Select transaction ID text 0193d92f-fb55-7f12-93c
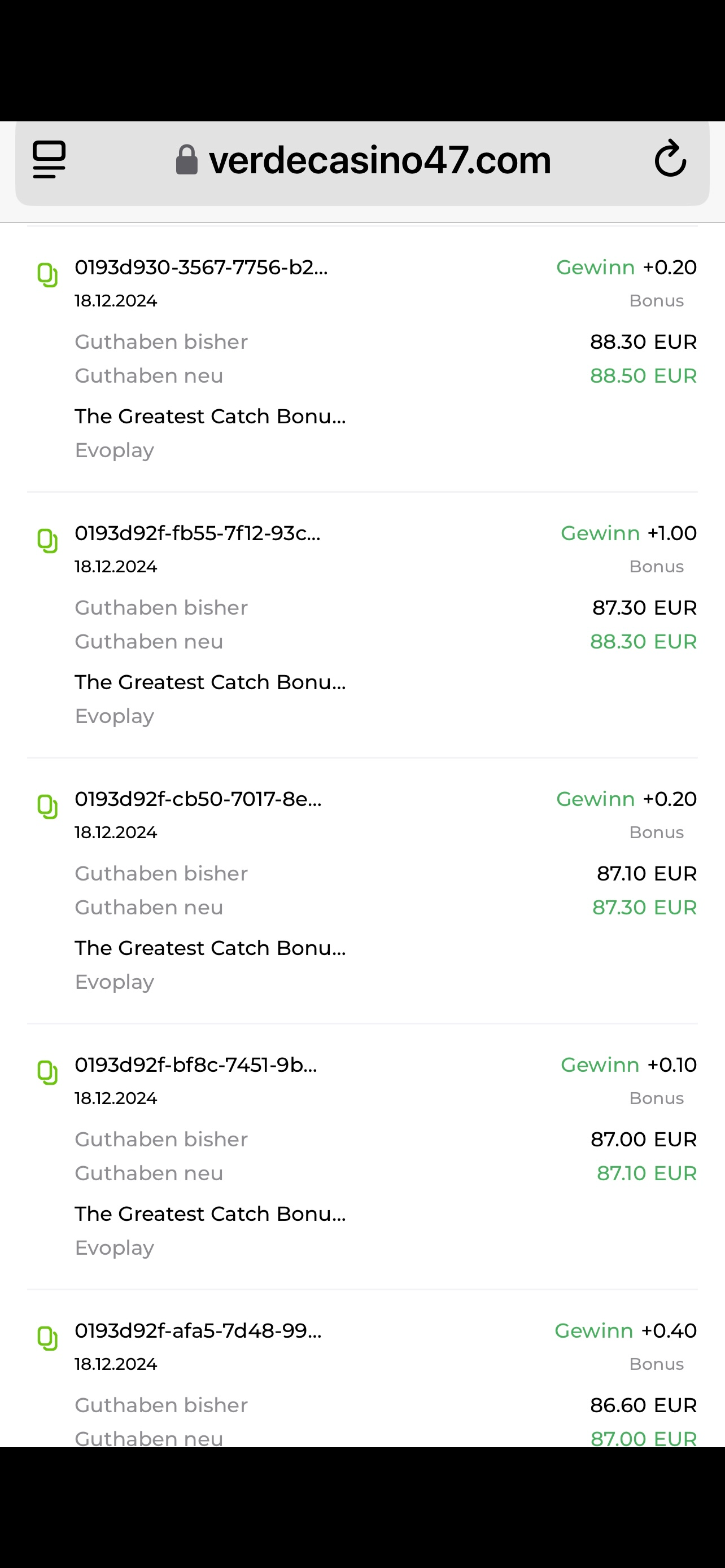This screenshot has height=1568, width=725. [197, 534]
